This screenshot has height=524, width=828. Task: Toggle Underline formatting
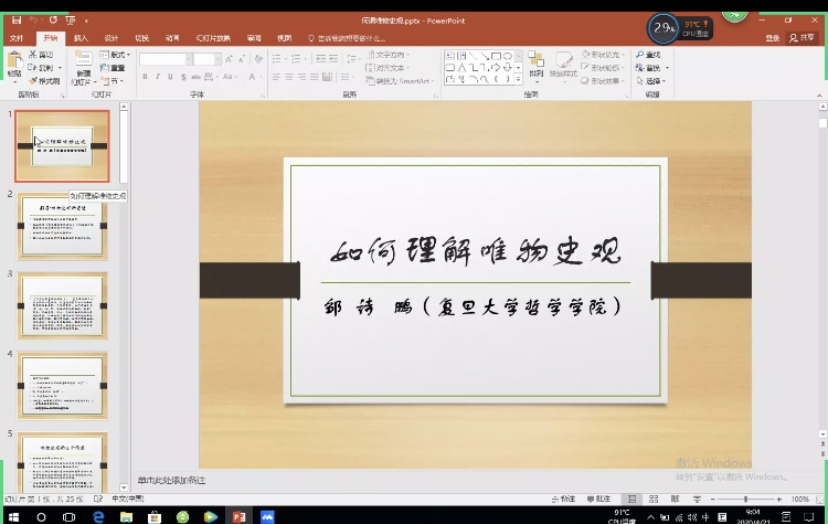click(171, 77)
